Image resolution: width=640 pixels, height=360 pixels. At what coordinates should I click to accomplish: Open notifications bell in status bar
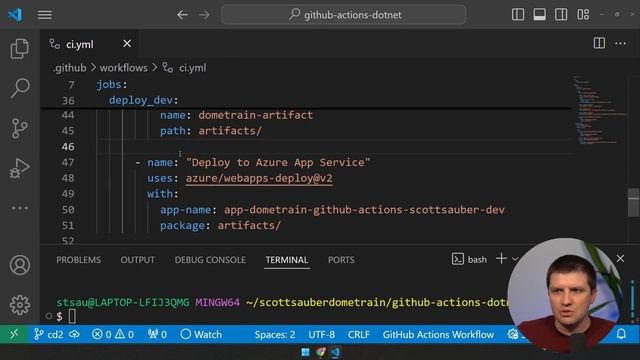(x=621, y=334)
